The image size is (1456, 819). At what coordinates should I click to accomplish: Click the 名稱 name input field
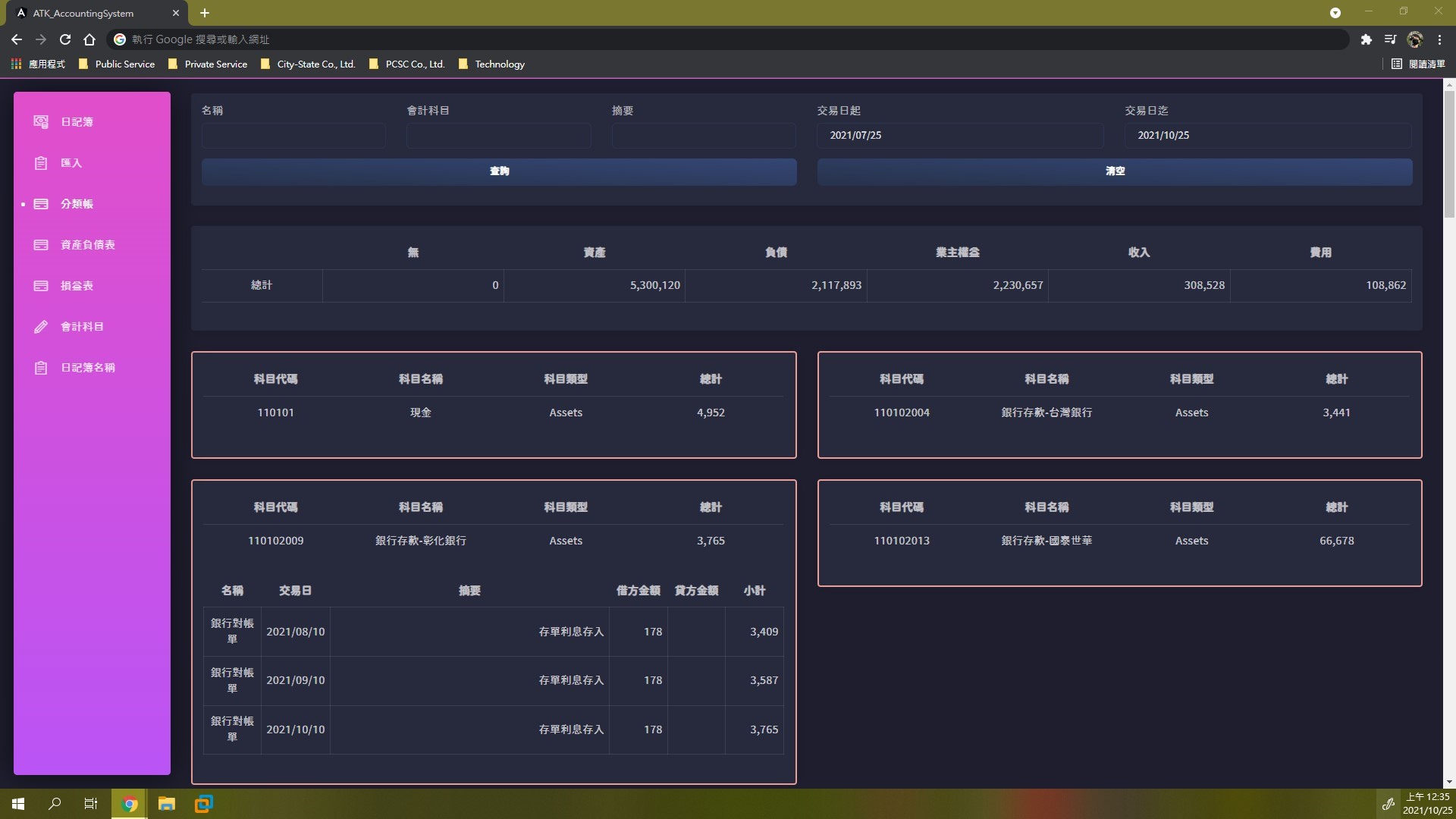[x=293, y=136]
